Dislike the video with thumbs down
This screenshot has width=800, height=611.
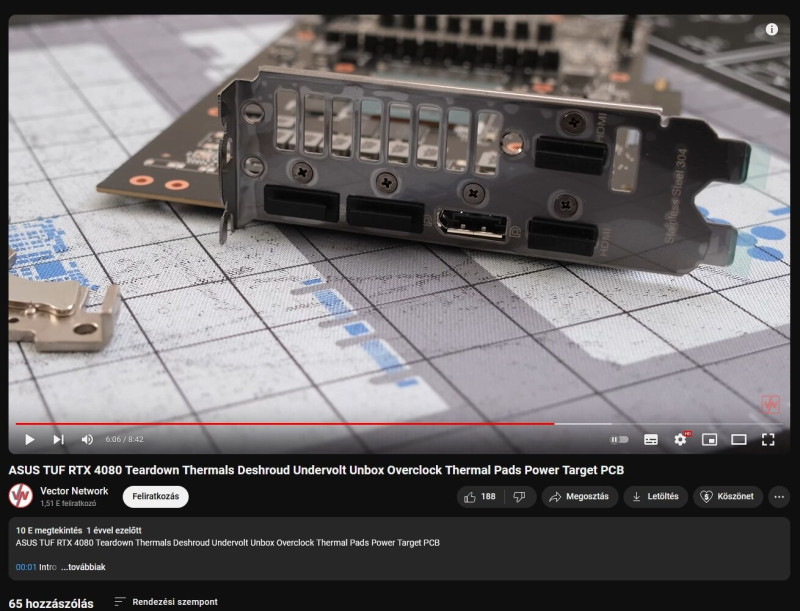point(519,496)
